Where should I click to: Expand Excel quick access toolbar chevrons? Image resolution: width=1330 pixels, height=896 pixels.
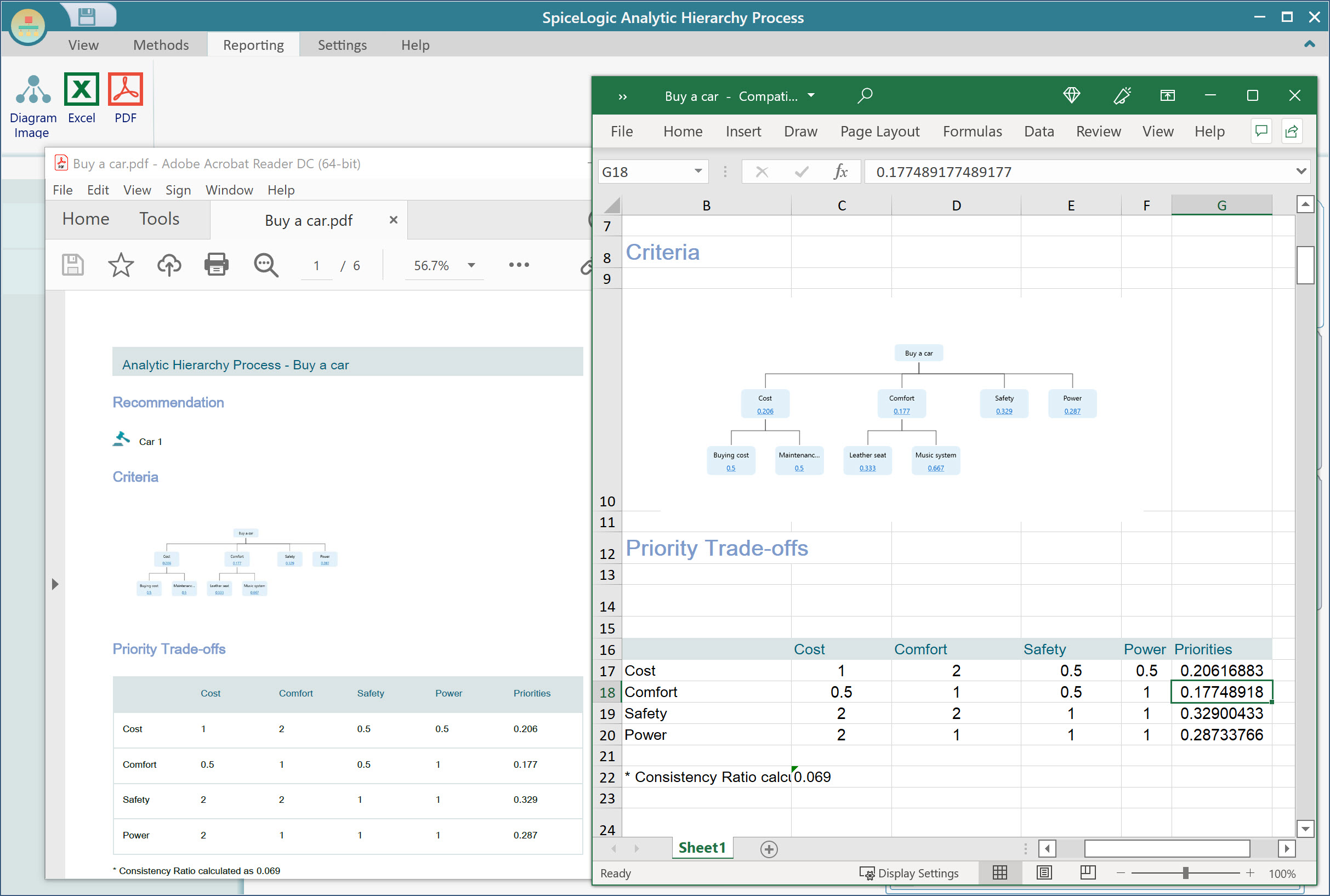point(623,96)
